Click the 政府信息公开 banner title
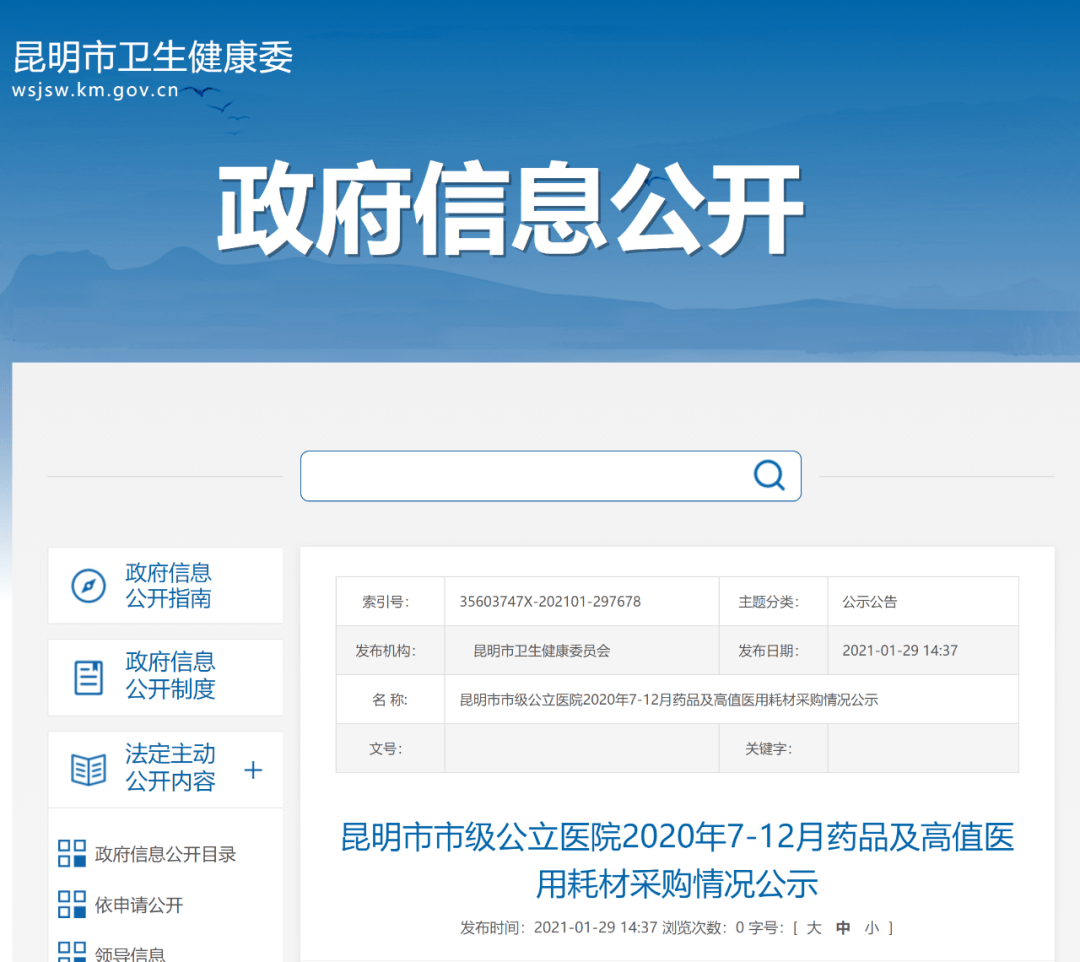This screenshot has height=962, width=1080. click(510, 208)
